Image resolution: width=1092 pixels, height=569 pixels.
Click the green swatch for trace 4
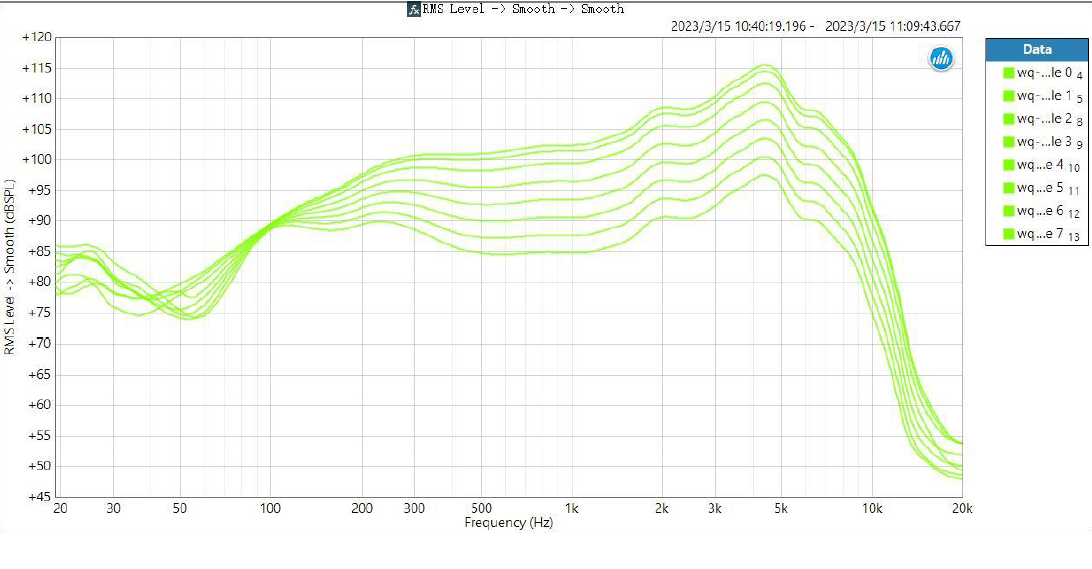[x=1008, y=165]
